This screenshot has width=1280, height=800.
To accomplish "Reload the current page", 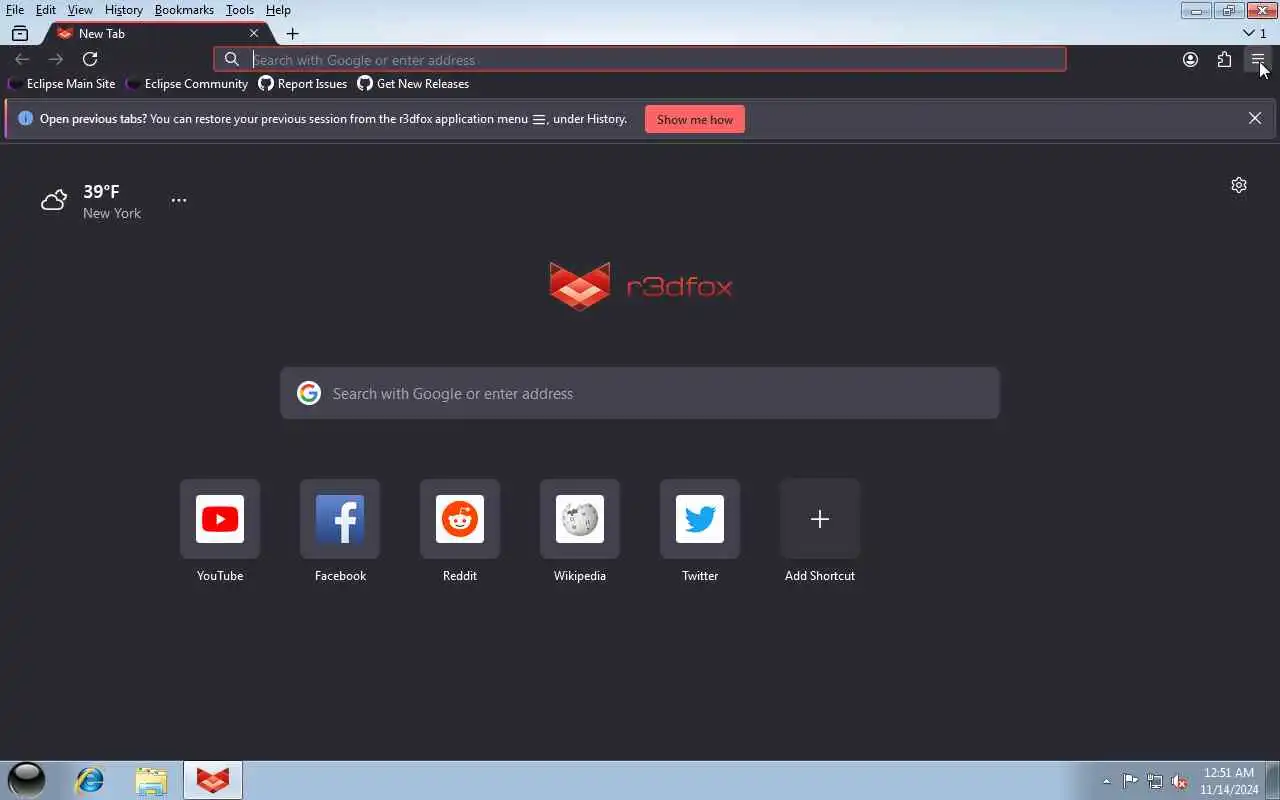I will (x=90, y=60).
